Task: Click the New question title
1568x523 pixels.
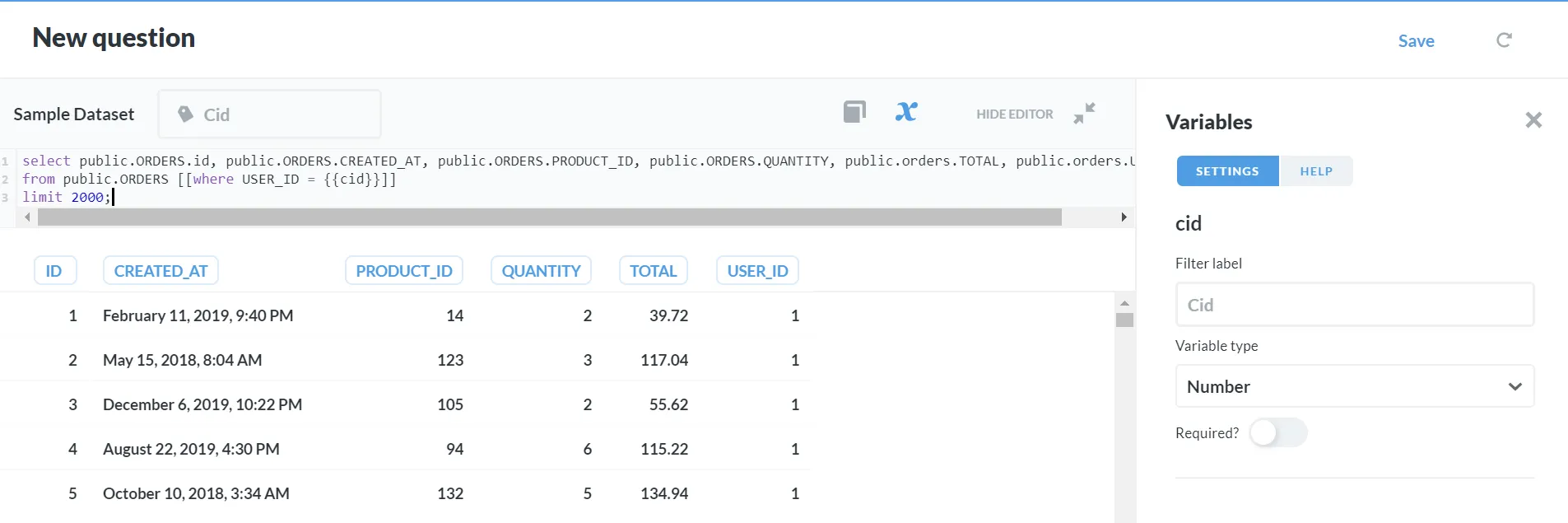Action: point(114,38)
